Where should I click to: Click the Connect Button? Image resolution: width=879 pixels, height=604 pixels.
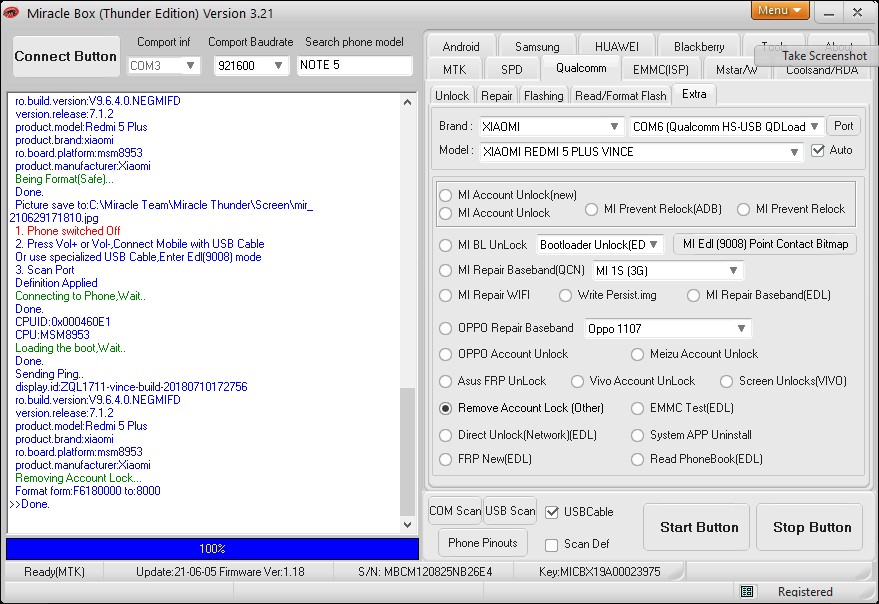(66, 57)
